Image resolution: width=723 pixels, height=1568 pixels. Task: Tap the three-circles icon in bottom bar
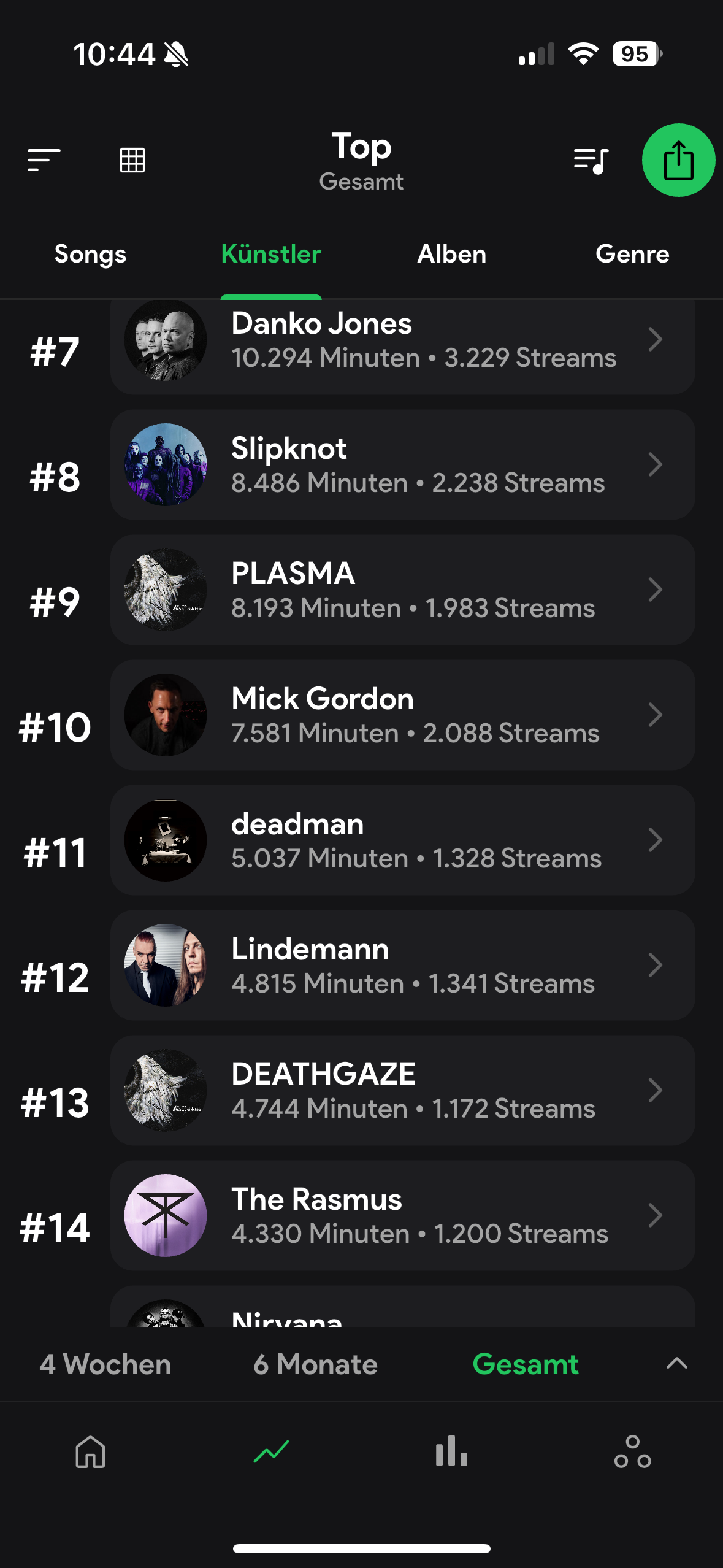point(632,1451)
